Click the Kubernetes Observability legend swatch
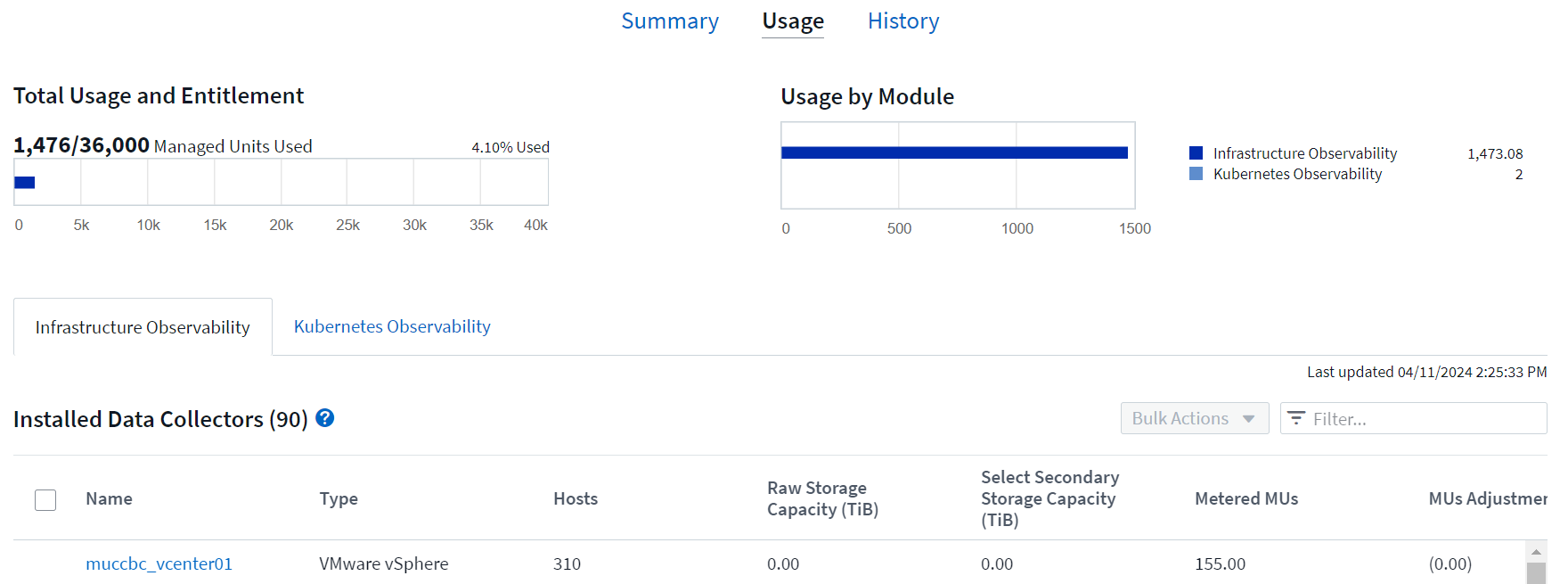Viewport: 1568px width, 584px height. (x=1196, y=174)
